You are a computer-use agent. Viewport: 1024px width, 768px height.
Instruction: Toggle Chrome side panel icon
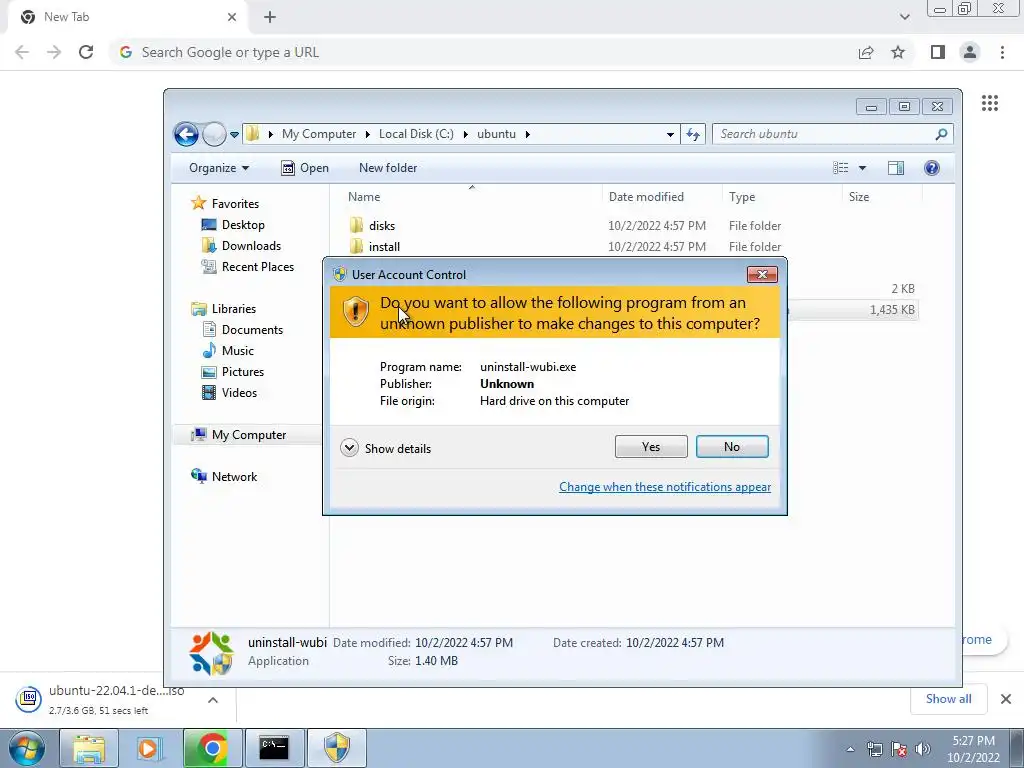pyautogui.click(x=938, y=52)
